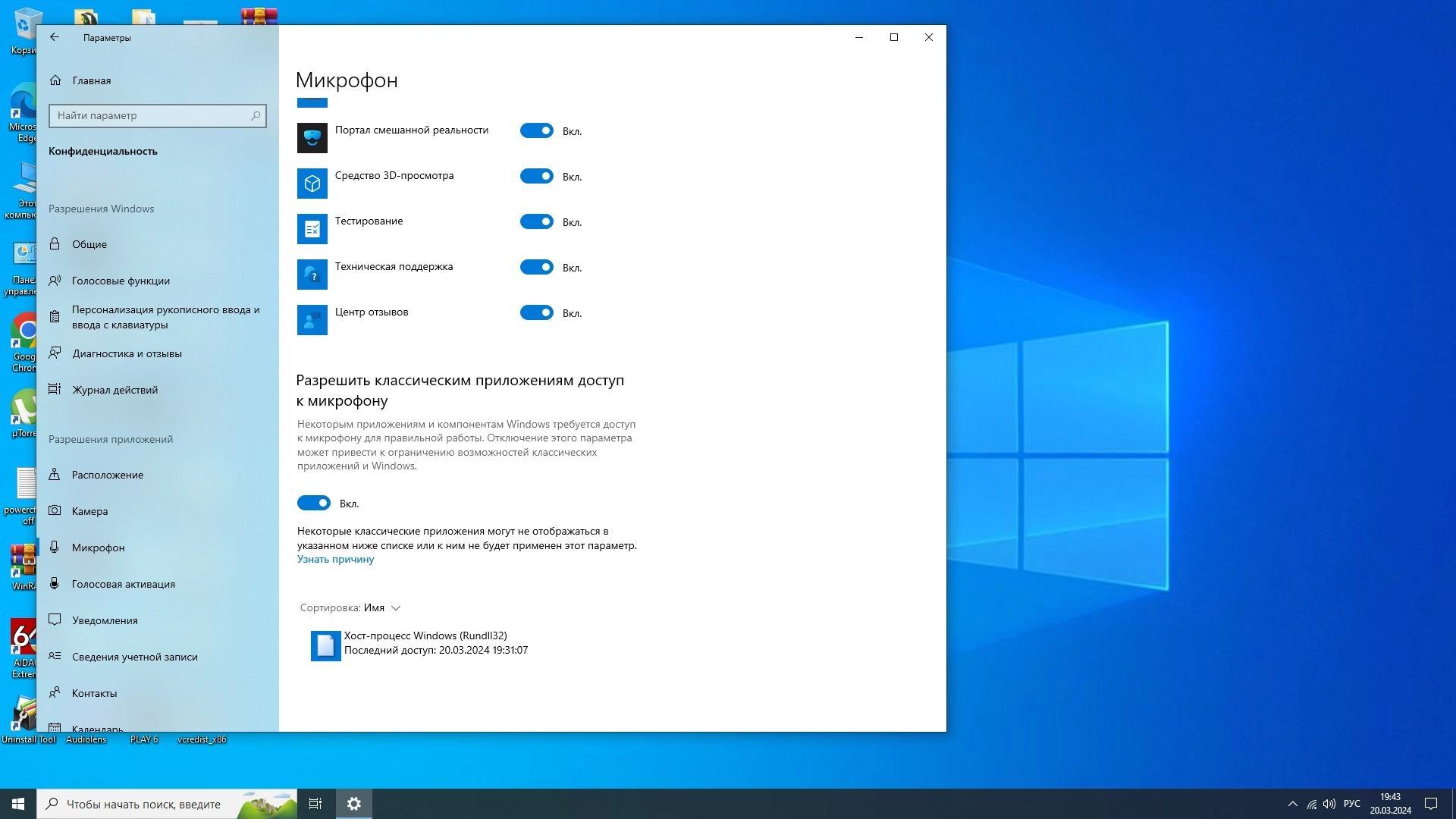Click the Mixed Reality Portal app icon
The image size is (1456, 819).
(x=312, y=138)
